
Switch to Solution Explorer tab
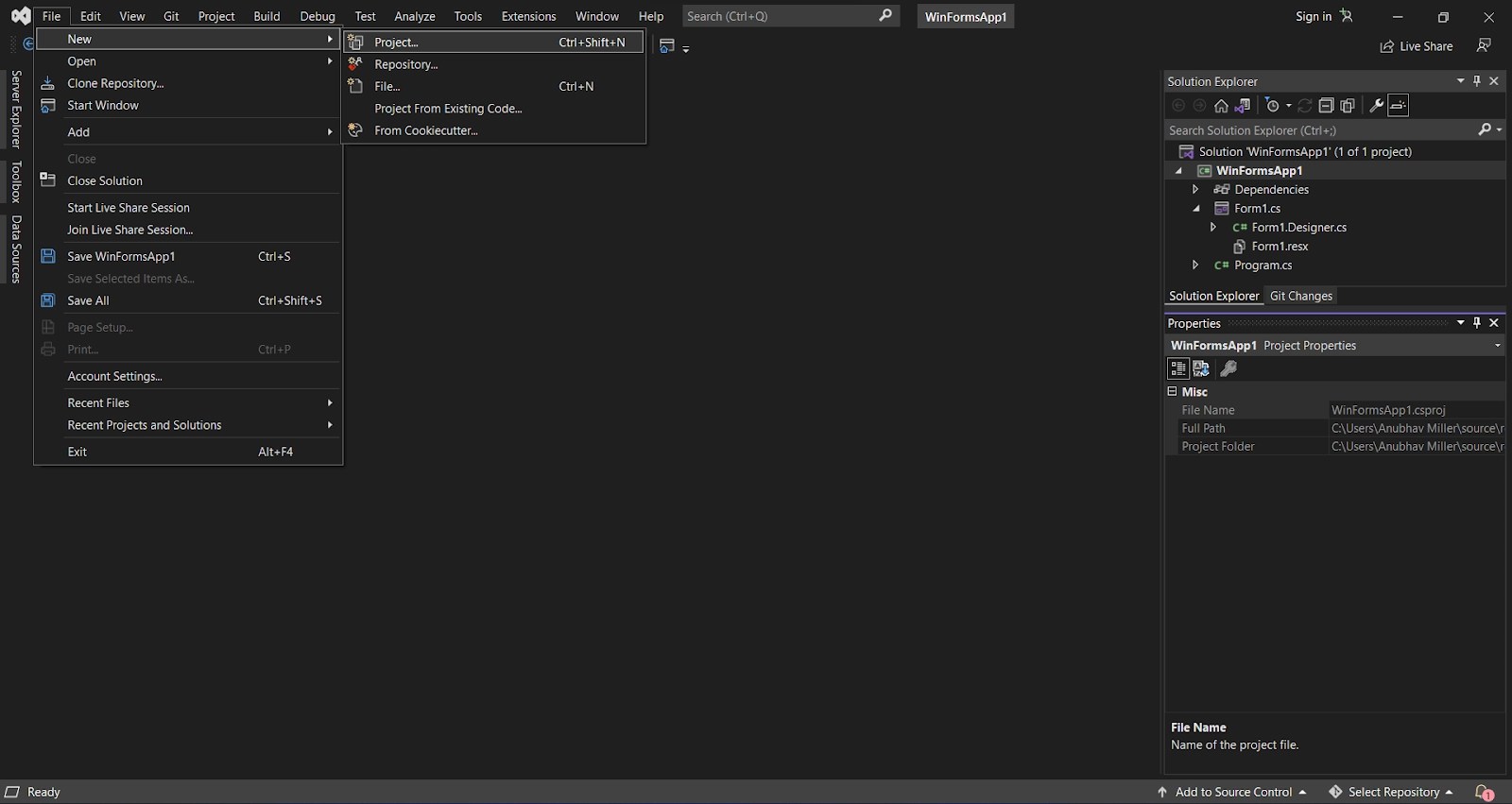[x=1213, y=296]
